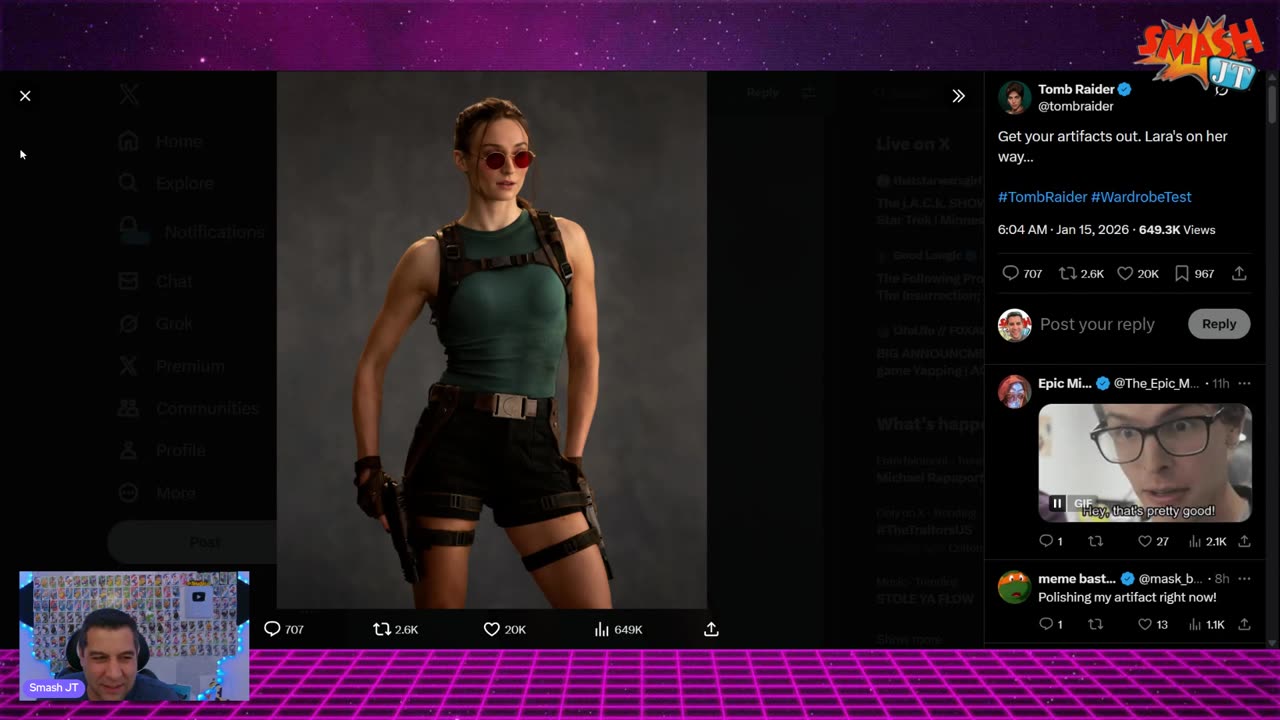The height and width of the screenshot is (720, 1280).
Task: Collapse the reply side panel with the double-chevron
Action: 958,96
